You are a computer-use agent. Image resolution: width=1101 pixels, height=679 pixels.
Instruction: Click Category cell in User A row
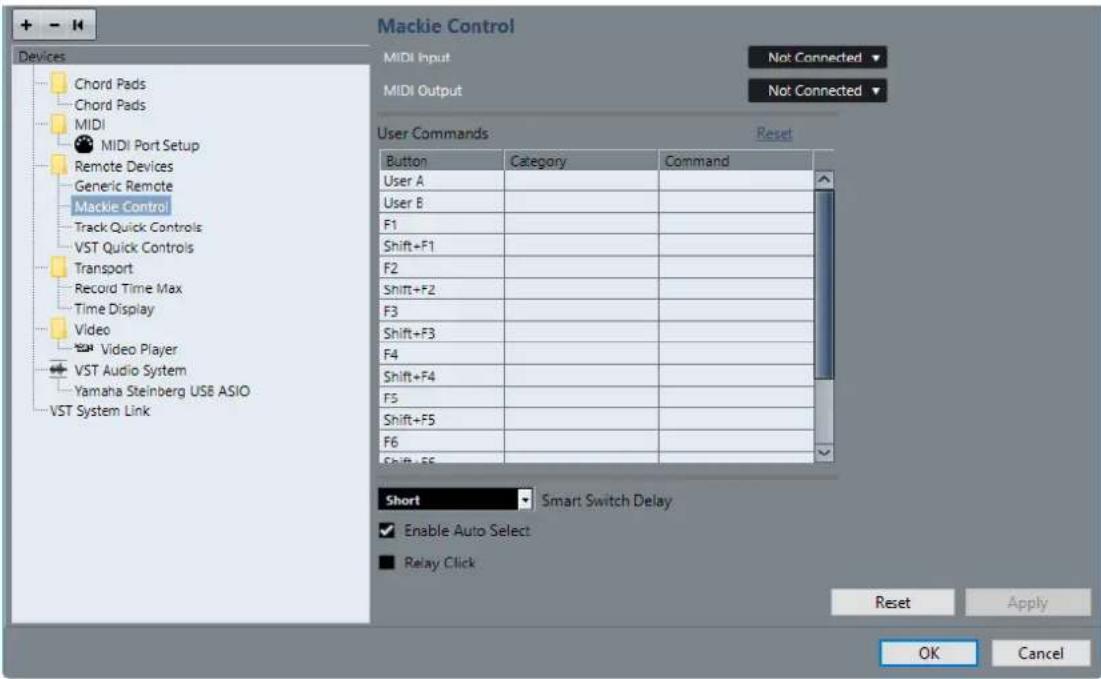tap(581, 181)
